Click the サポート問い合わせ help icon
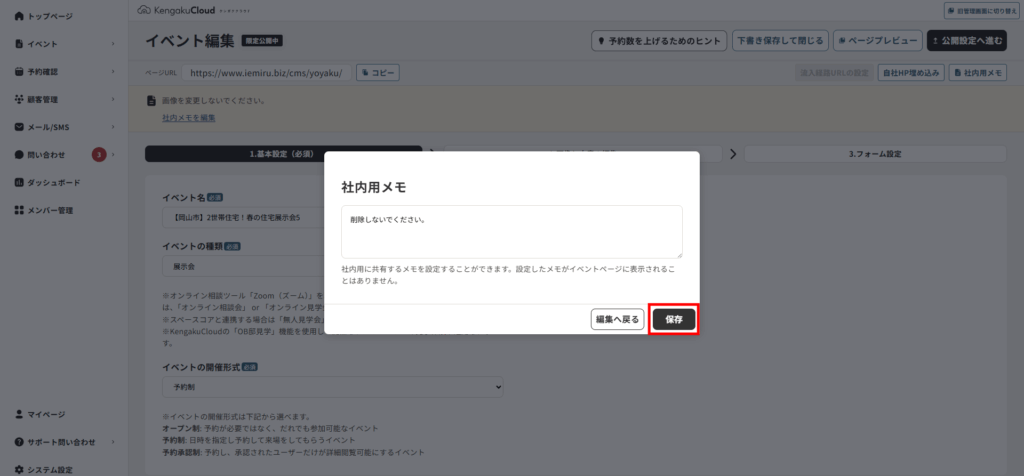 pos(19,442)
